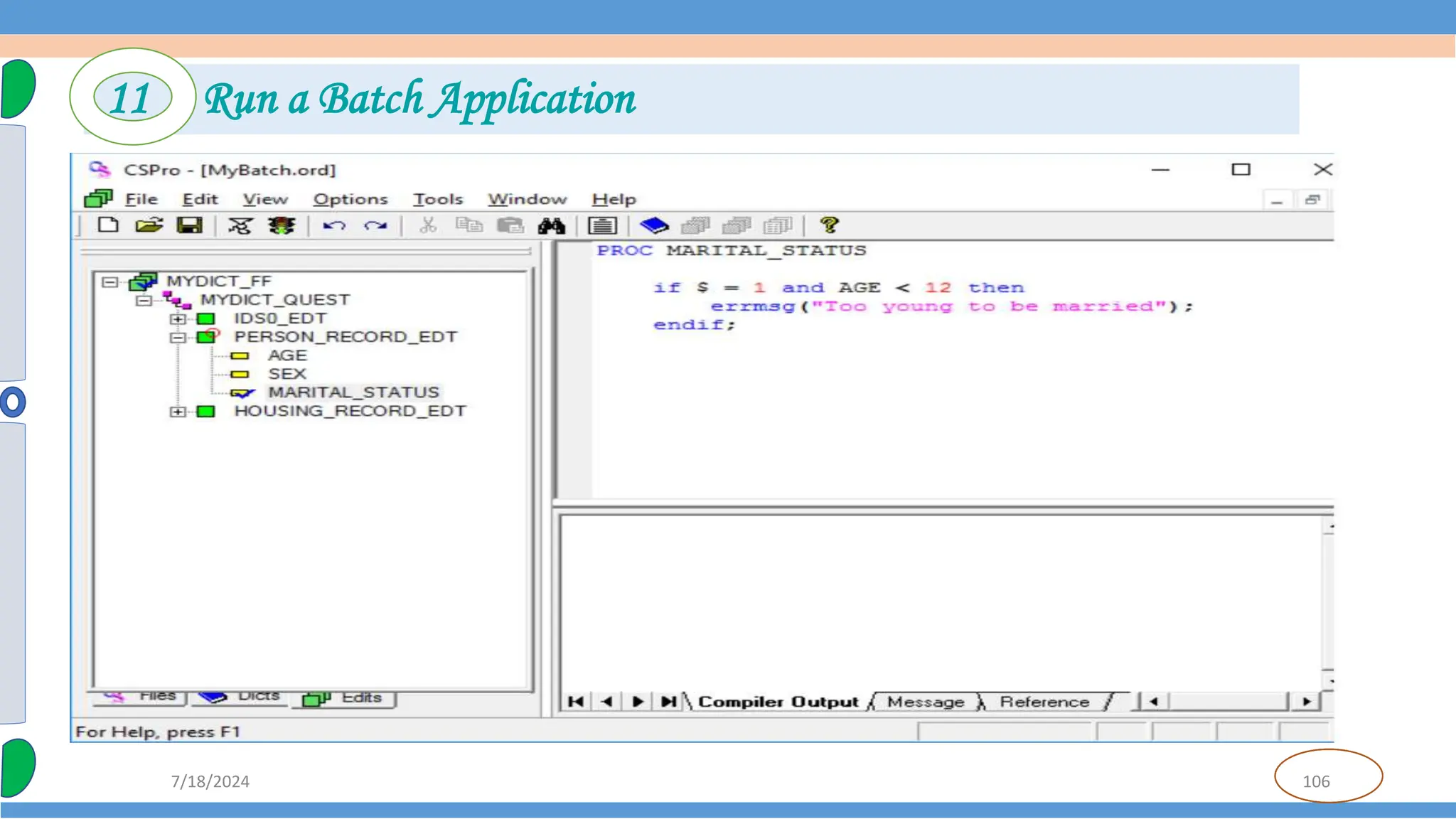Open a file with the folder icon
Image resolution: width=1456 pixels, height=819 pixels.
(149, 225)
